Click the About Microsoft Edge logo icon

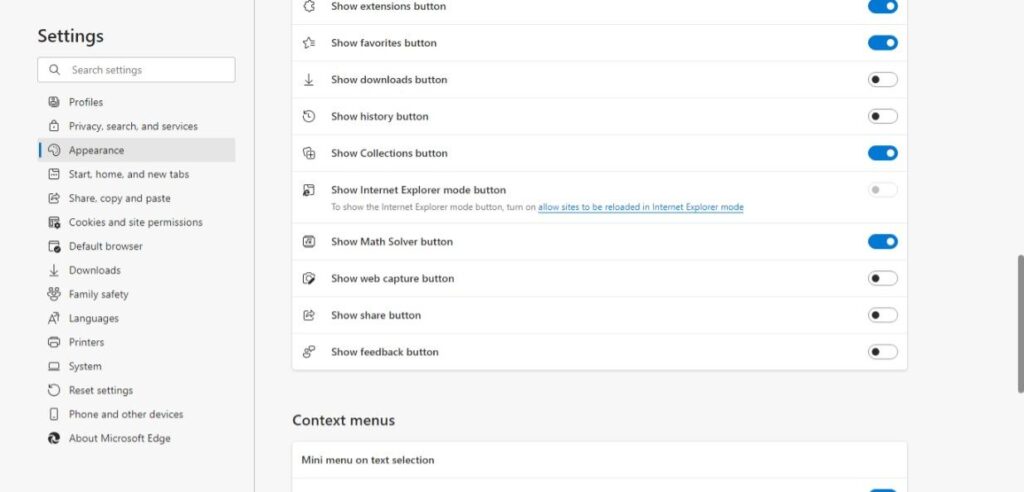pos(54,438)
